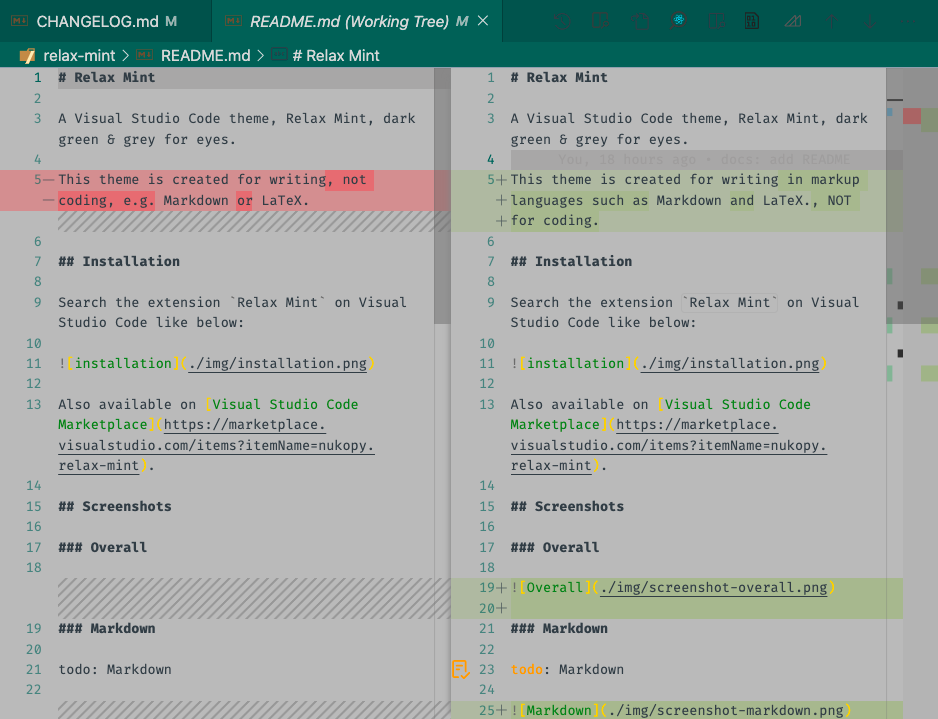
Task: Click '# Relax Mint' heading in left pane
Action: point(106,78)
